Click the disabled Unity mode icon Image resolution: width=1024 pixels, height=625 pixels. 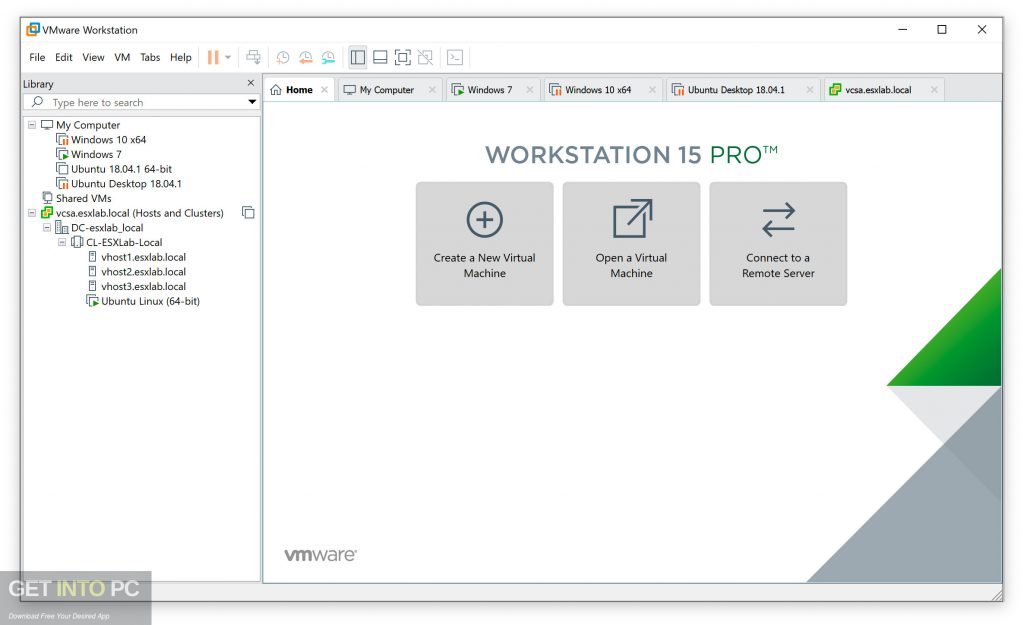(425, 57)
